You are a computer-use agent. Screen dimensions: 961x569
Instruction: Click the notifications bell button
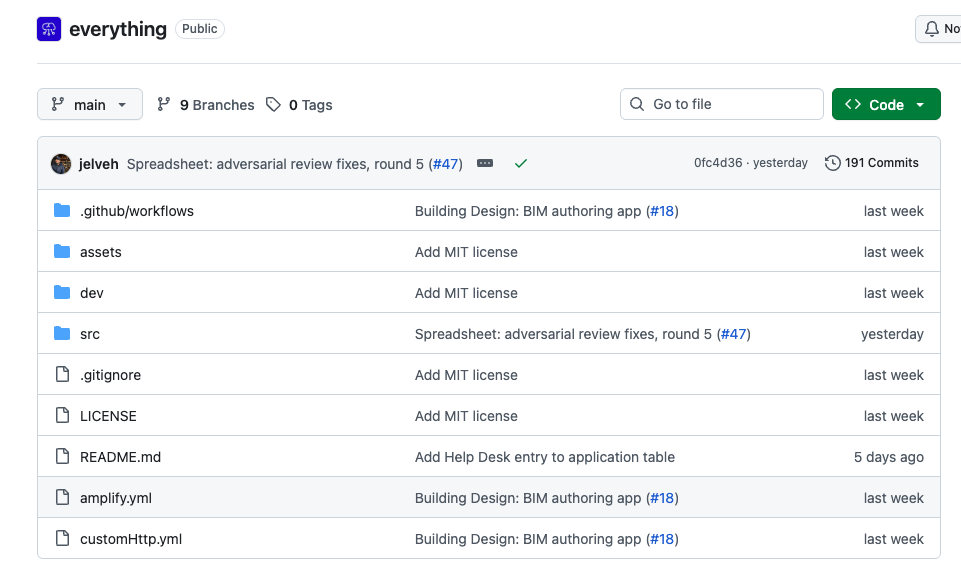(938, 29)
